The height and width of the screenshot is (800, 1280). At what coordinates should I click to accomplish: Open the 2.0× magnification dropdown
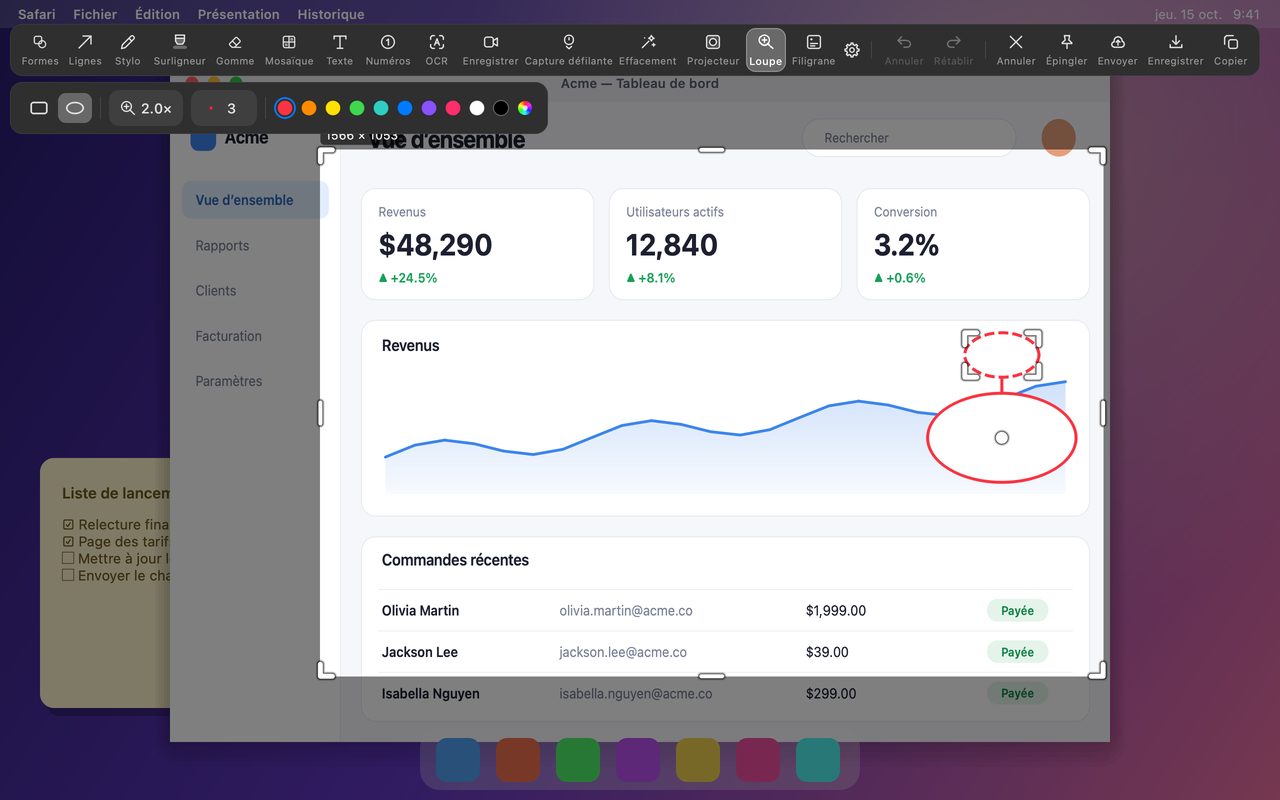coord(146,108)
